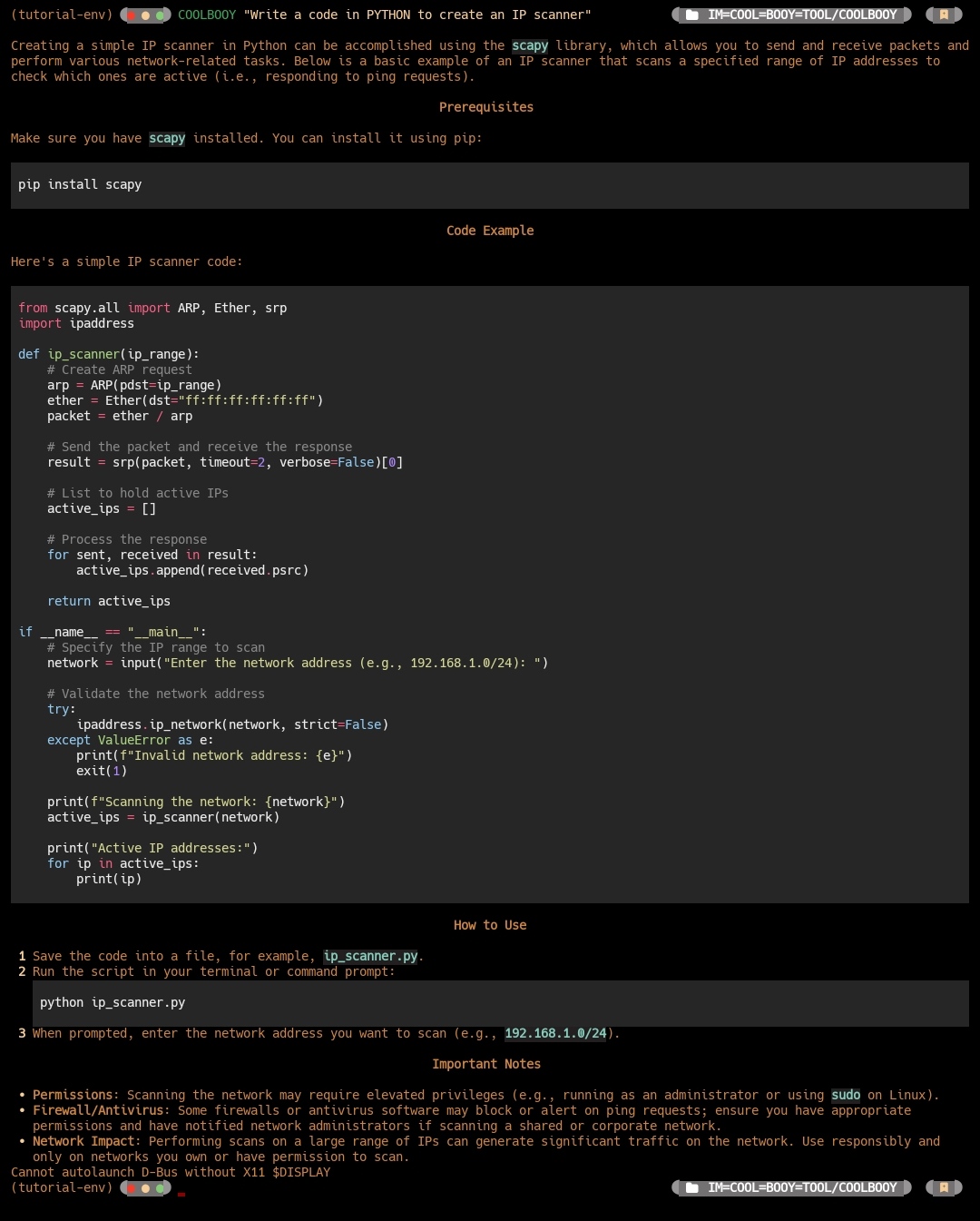The image size is (980, 1221).
Task: Click the top IM=COOL=BOOY=TOOL/COOLBOOY path label
Action: click(x=802, y=15)
